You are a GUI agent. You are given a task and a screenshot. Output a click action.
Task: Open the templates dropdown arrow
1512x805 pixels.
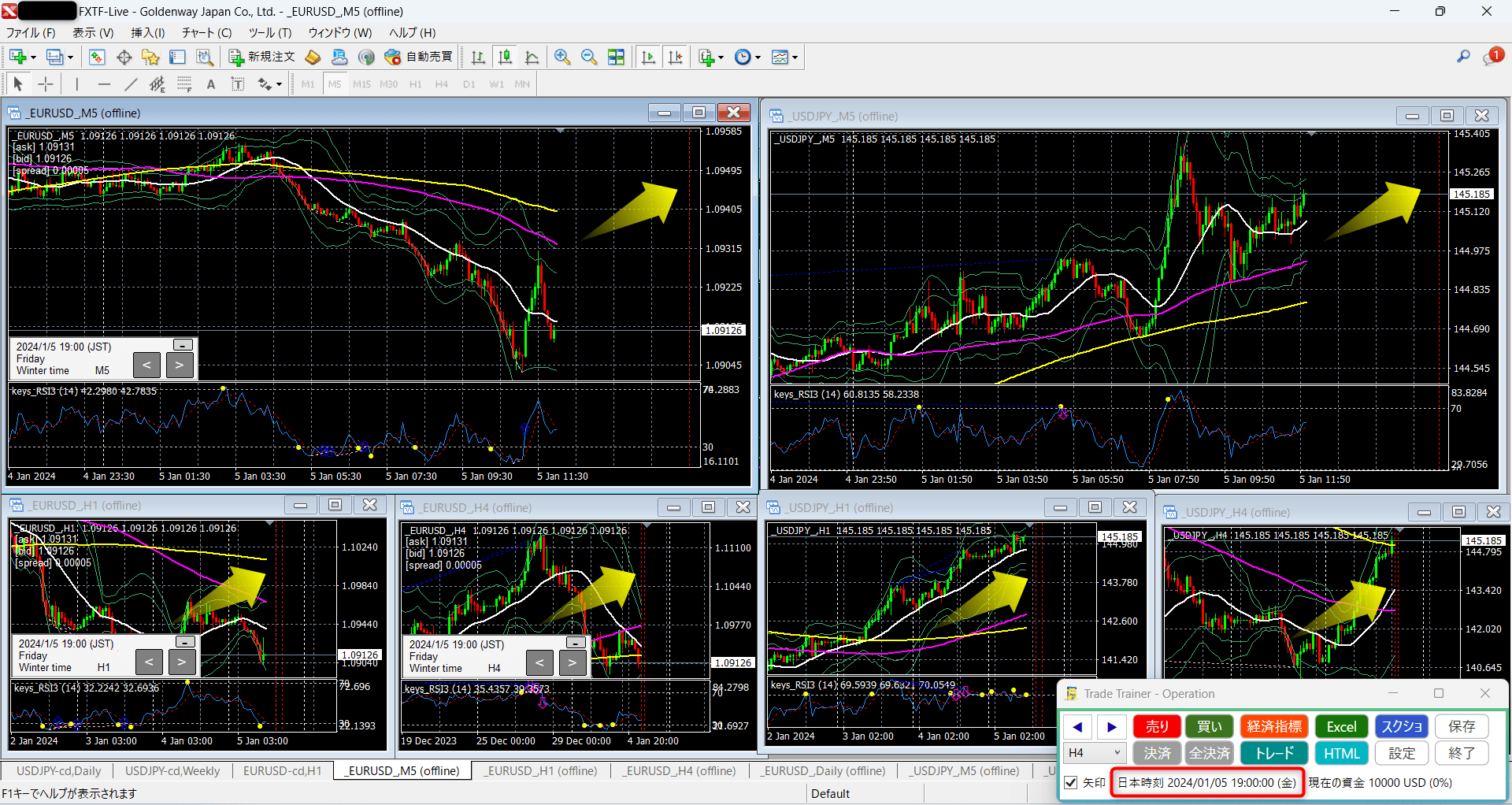[x=793, y=57]
